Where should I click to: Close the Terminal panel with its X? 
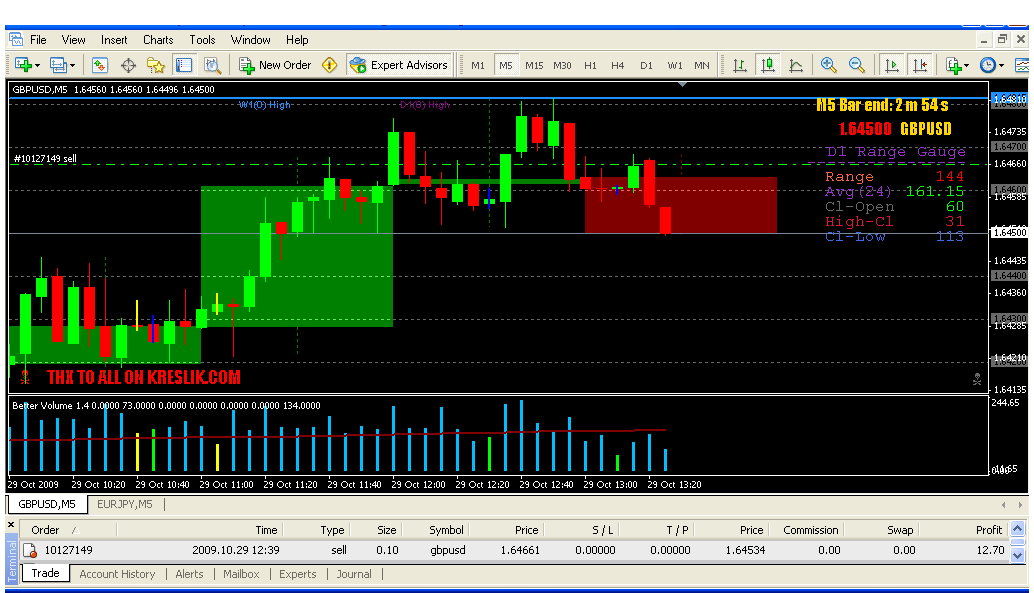(11, 525)
